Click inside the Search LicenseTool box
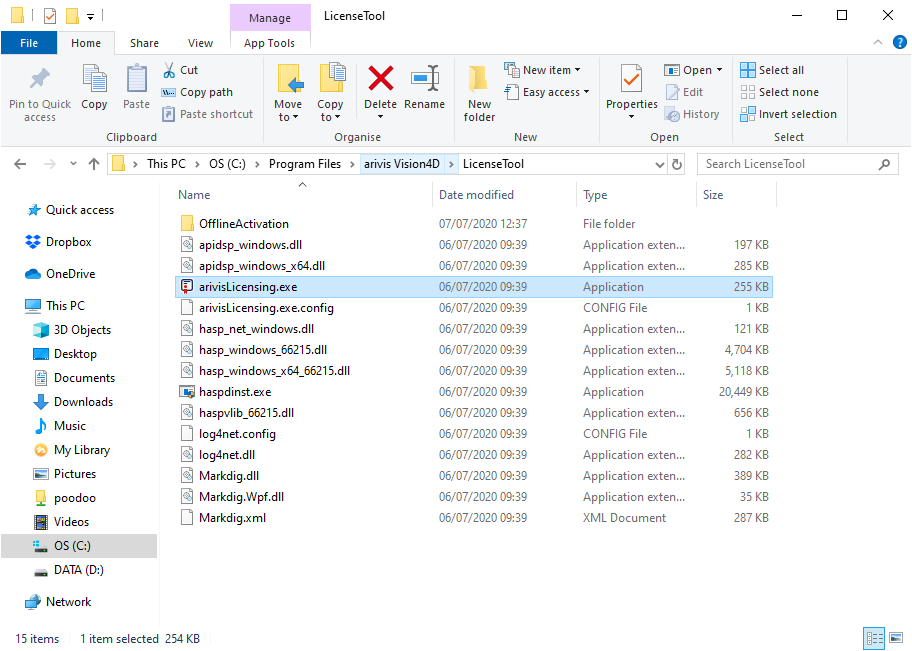The image size is (912, 651). 790,163
